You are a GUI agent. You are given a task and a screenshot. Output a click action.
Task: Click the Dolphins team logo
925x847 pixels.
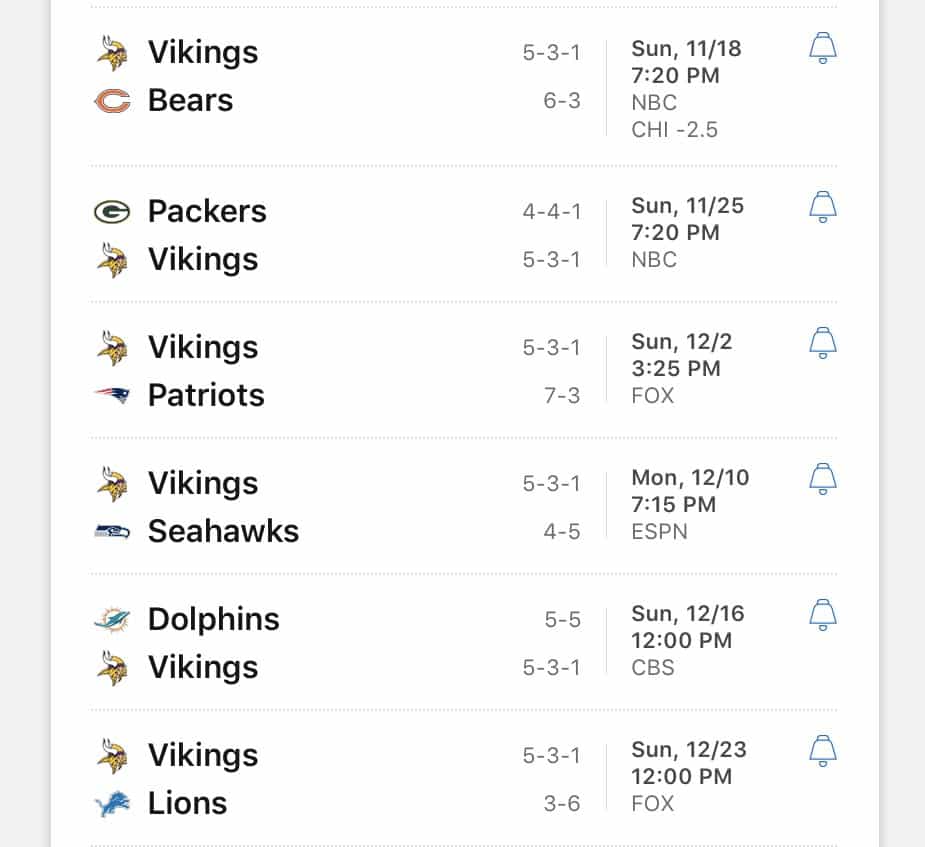point(112,619)
